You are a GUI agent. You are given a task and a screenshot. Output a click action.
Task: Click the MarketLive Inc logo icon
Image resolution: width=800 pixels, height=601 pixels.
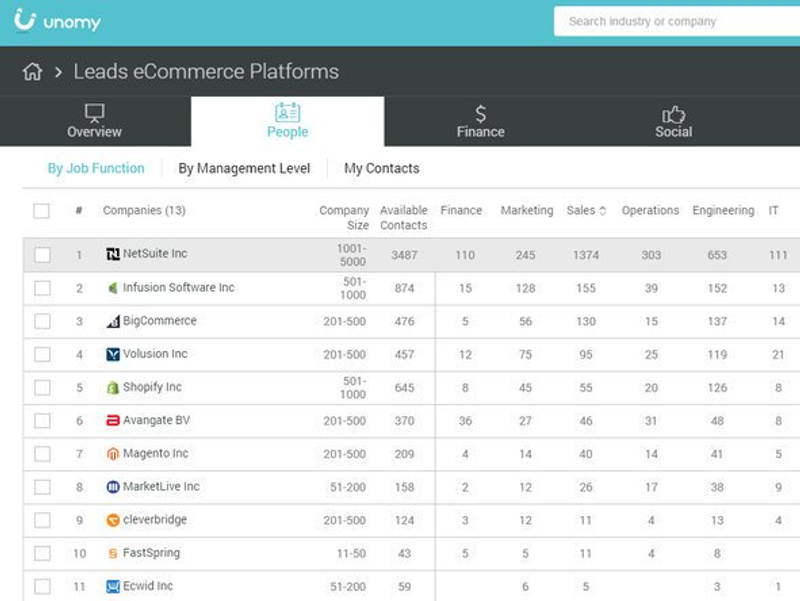(x=113, y=487)
